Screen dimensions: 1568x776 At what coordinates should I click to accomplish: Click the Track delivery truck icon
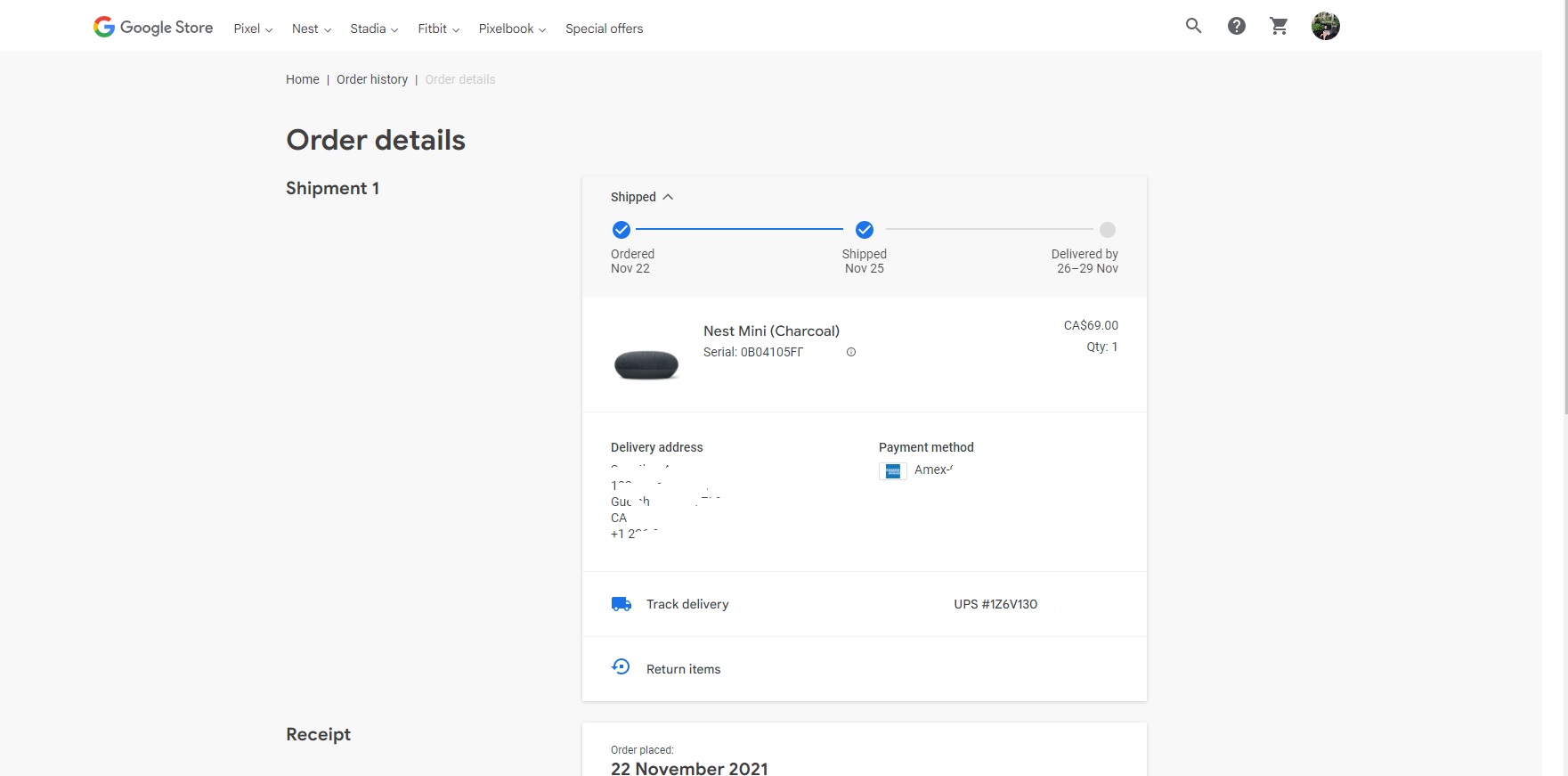pyautogui.click(x=622, y=604)
